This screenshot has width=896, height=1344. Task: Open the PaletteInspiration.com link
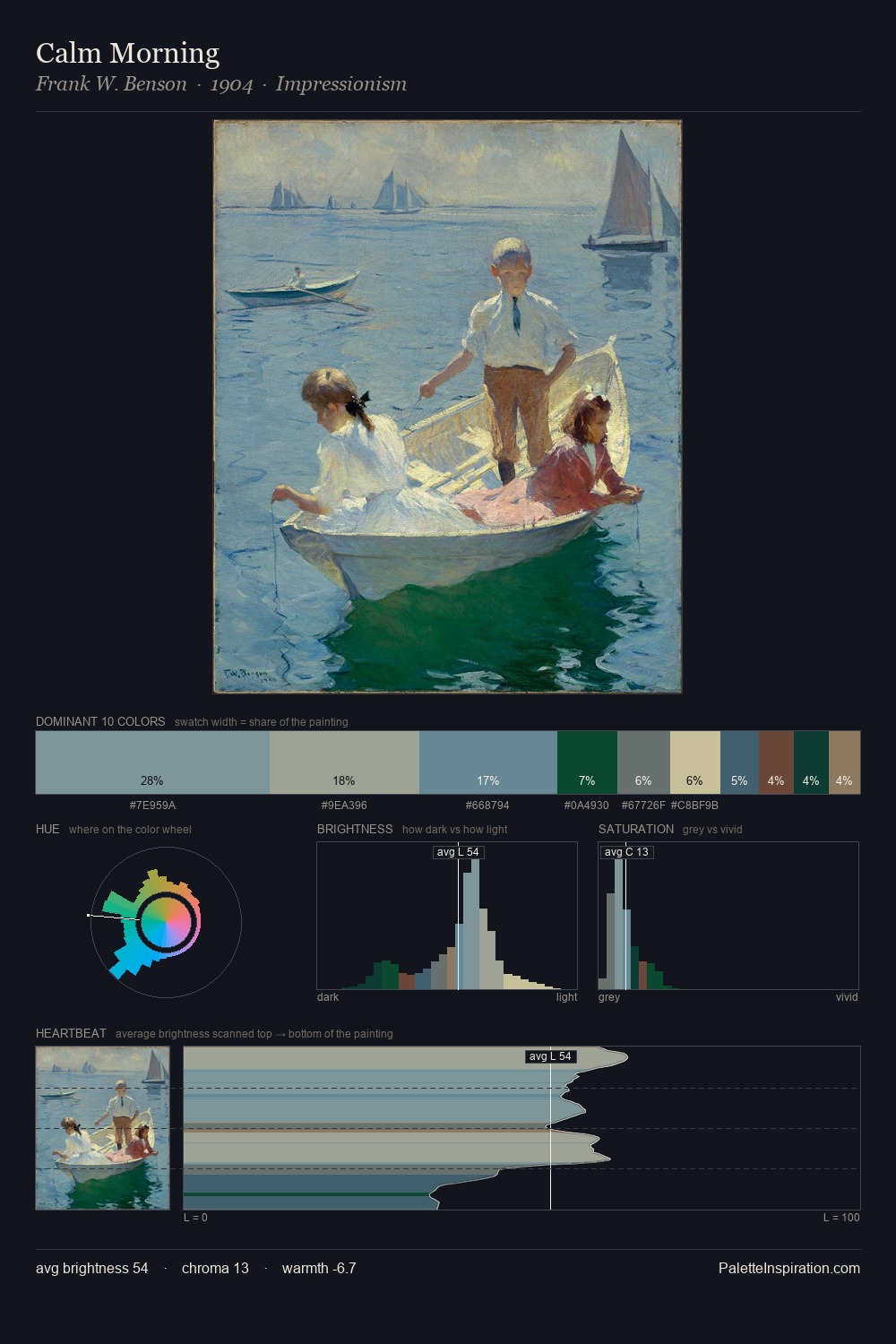coord(789,1268)
